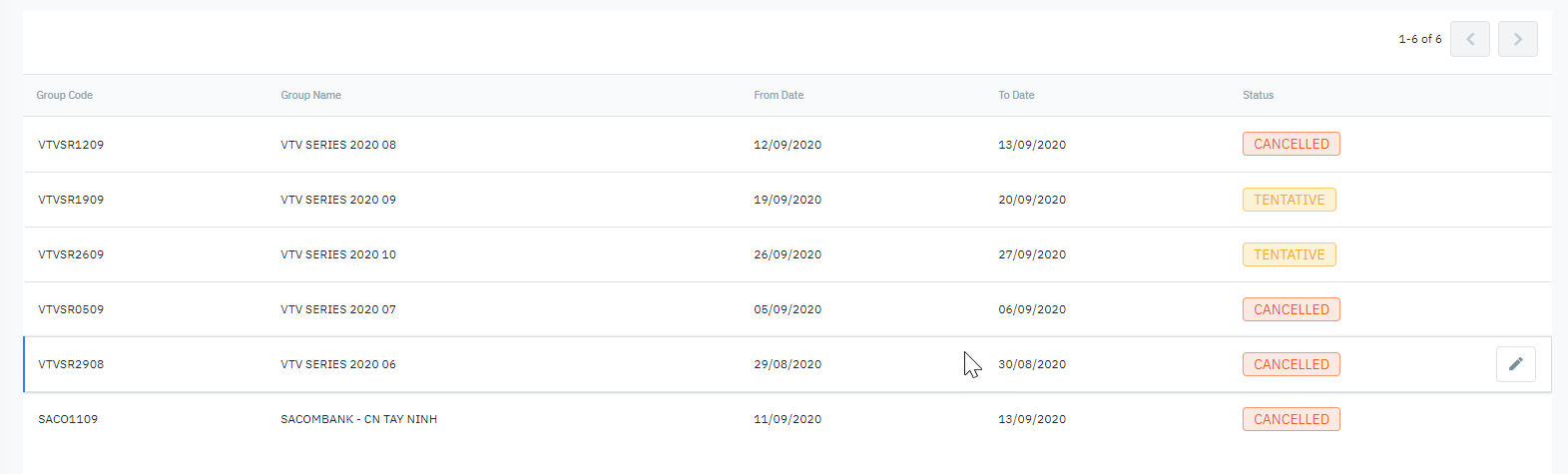The height and width of the screenshot is (474, 1568).
Task: Sort by Group Name column header
Action: tap(310, 95)
